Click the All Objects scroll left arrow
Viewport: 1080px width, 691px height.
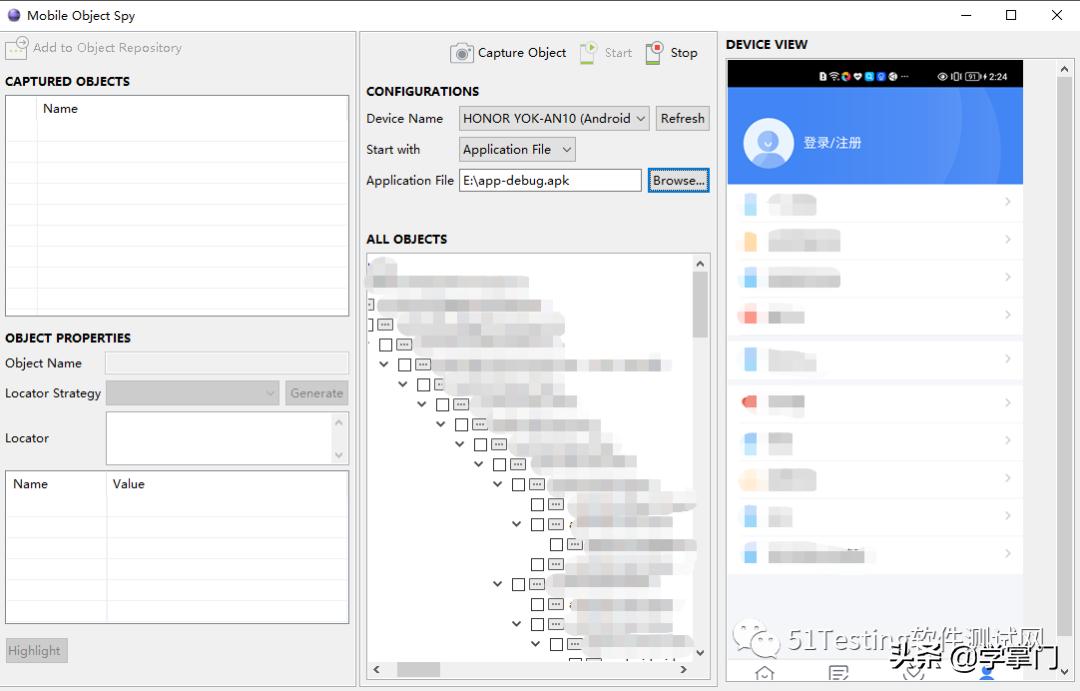[x=376, y=669]
